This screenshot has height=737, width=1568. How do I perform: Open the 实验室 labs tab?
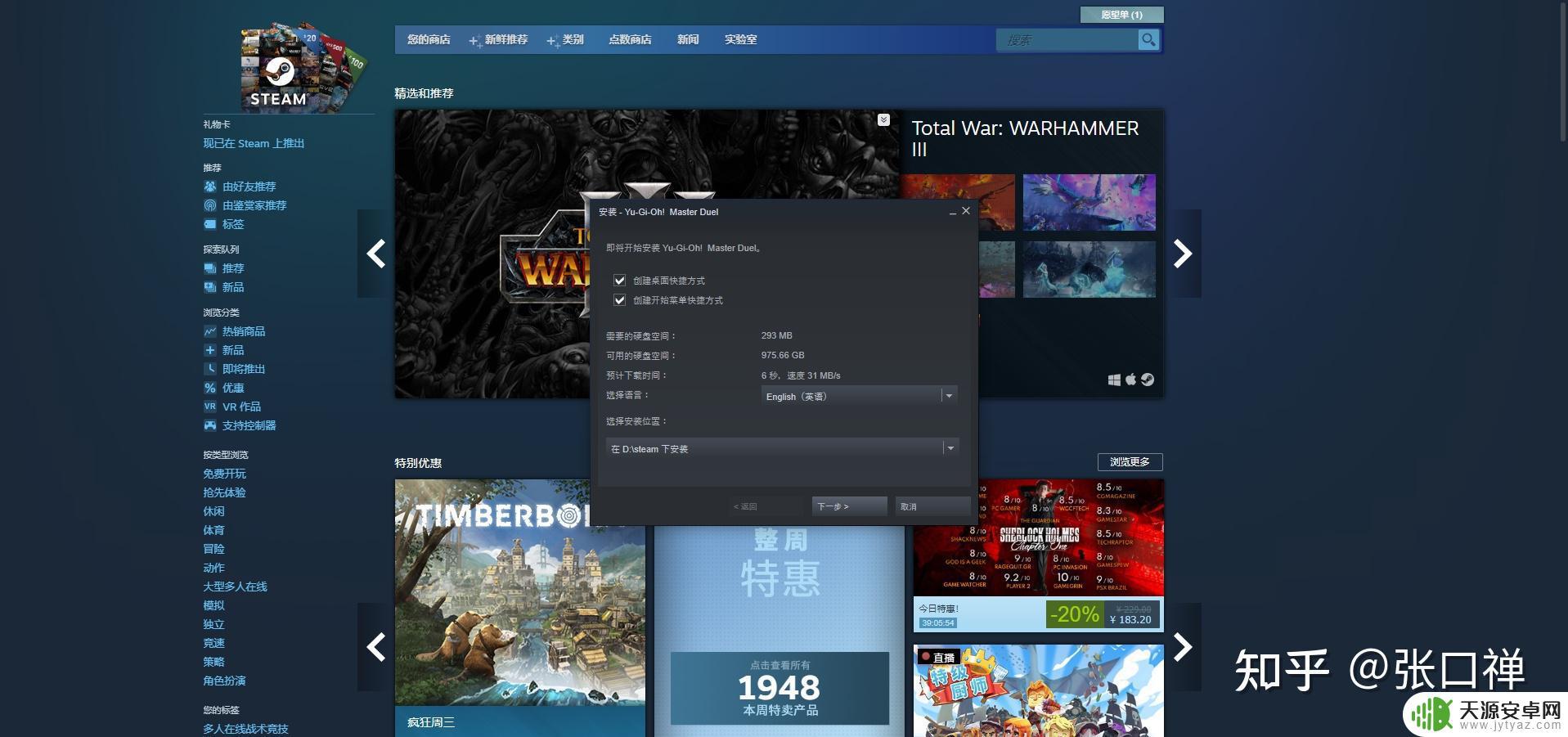point(740,39)
